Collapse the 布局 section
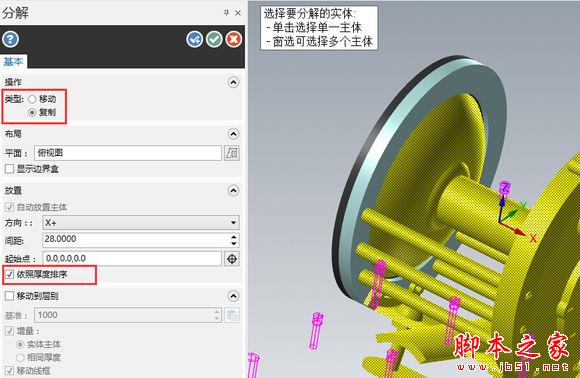The width and height of the screenshot is (580, 378). coord(233,134)
